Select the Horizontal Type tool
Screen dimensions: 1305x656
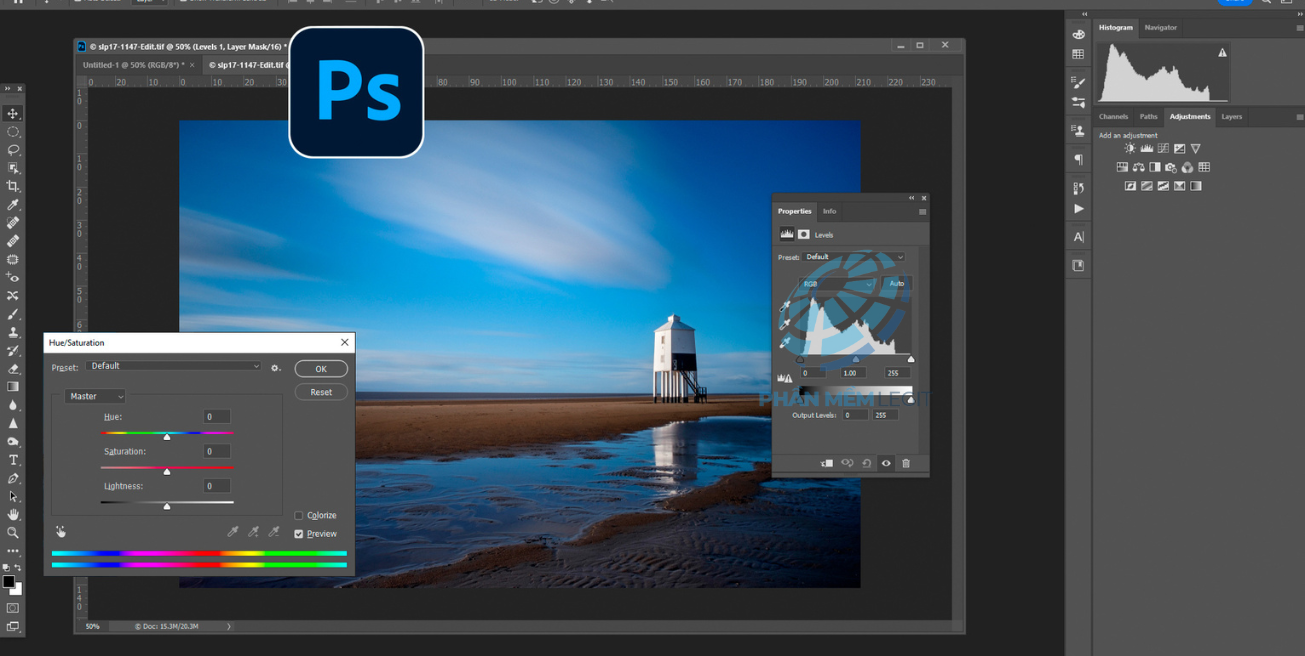pos(13,460)
